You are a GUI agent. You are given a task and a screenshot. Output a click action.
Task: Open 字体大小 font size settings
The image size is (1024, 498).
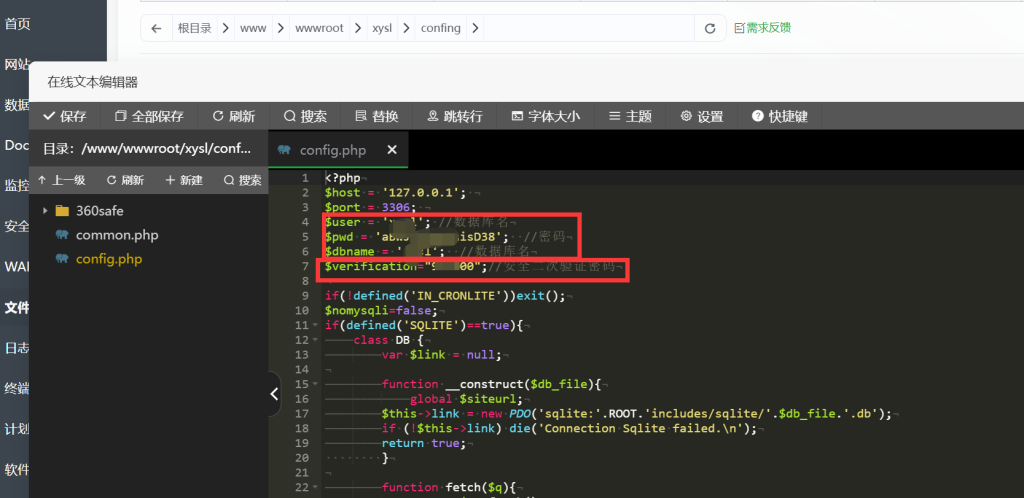(545, 116)
